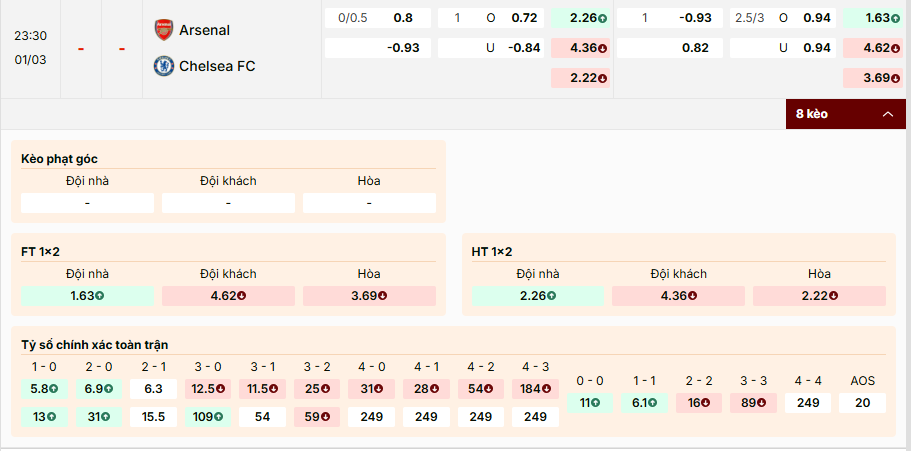This screenshot has width=911, height=451.
Task: Click the Arsenal club crest icon
Action: 163,30
